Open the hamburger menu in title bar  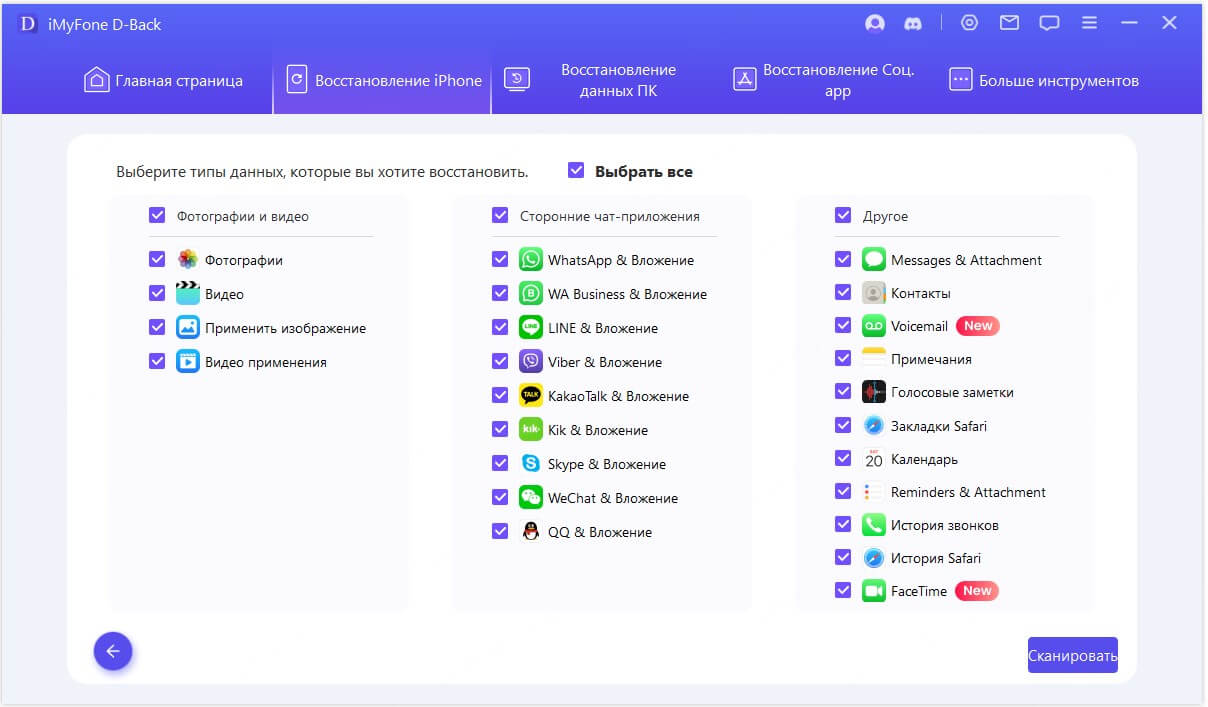tap(1089, 23)
